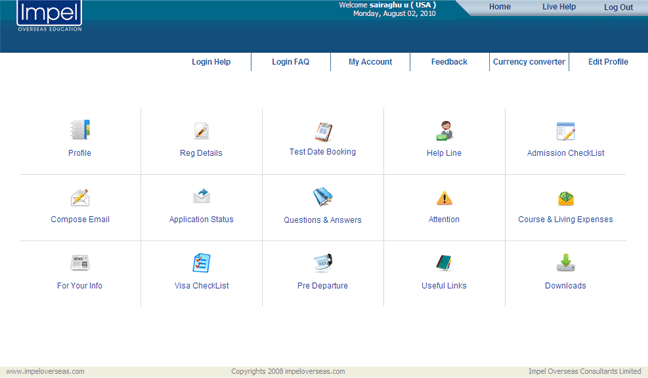Click the Course & Living Expenses money icon
Viewport: 648px width, 378px height.
(x=566, y=198)
